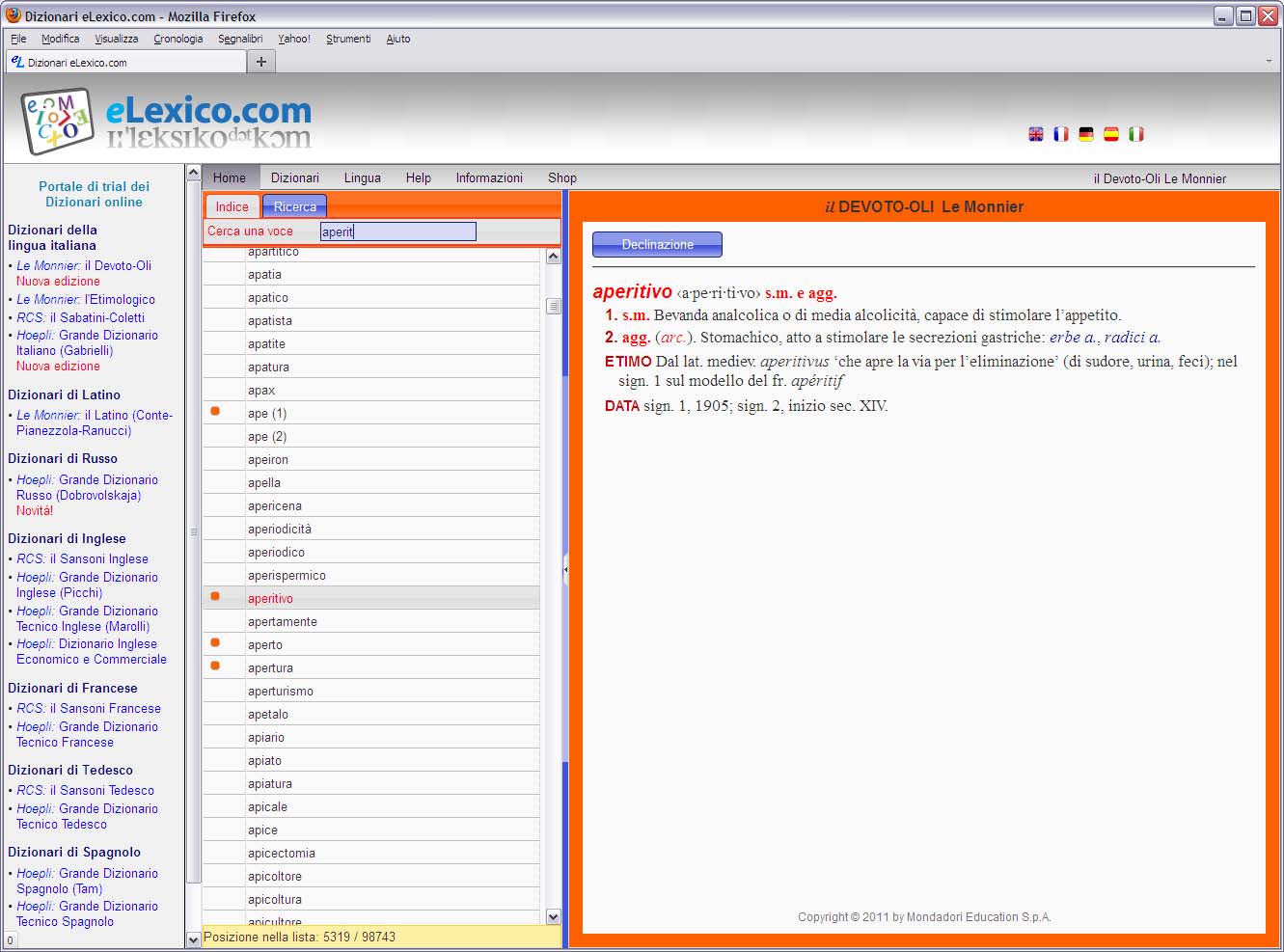Open Informazioni in the navigation bar
Screen dimensions: 1284x952
tap(489, 177)
